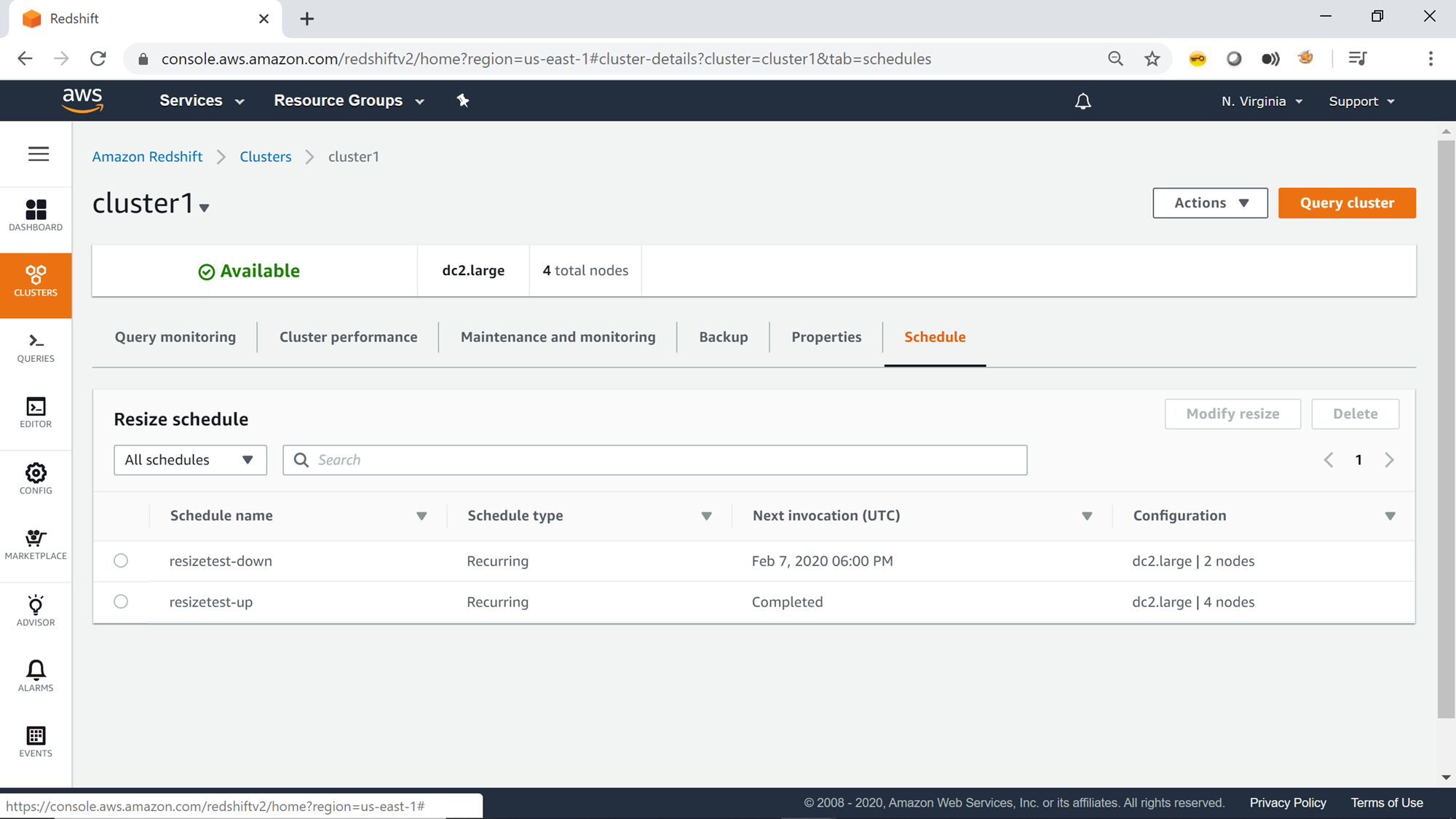Screen dimensions: 1456x819
Task: Go to Queries in sidebar
Action: click(x=36, y=347)
